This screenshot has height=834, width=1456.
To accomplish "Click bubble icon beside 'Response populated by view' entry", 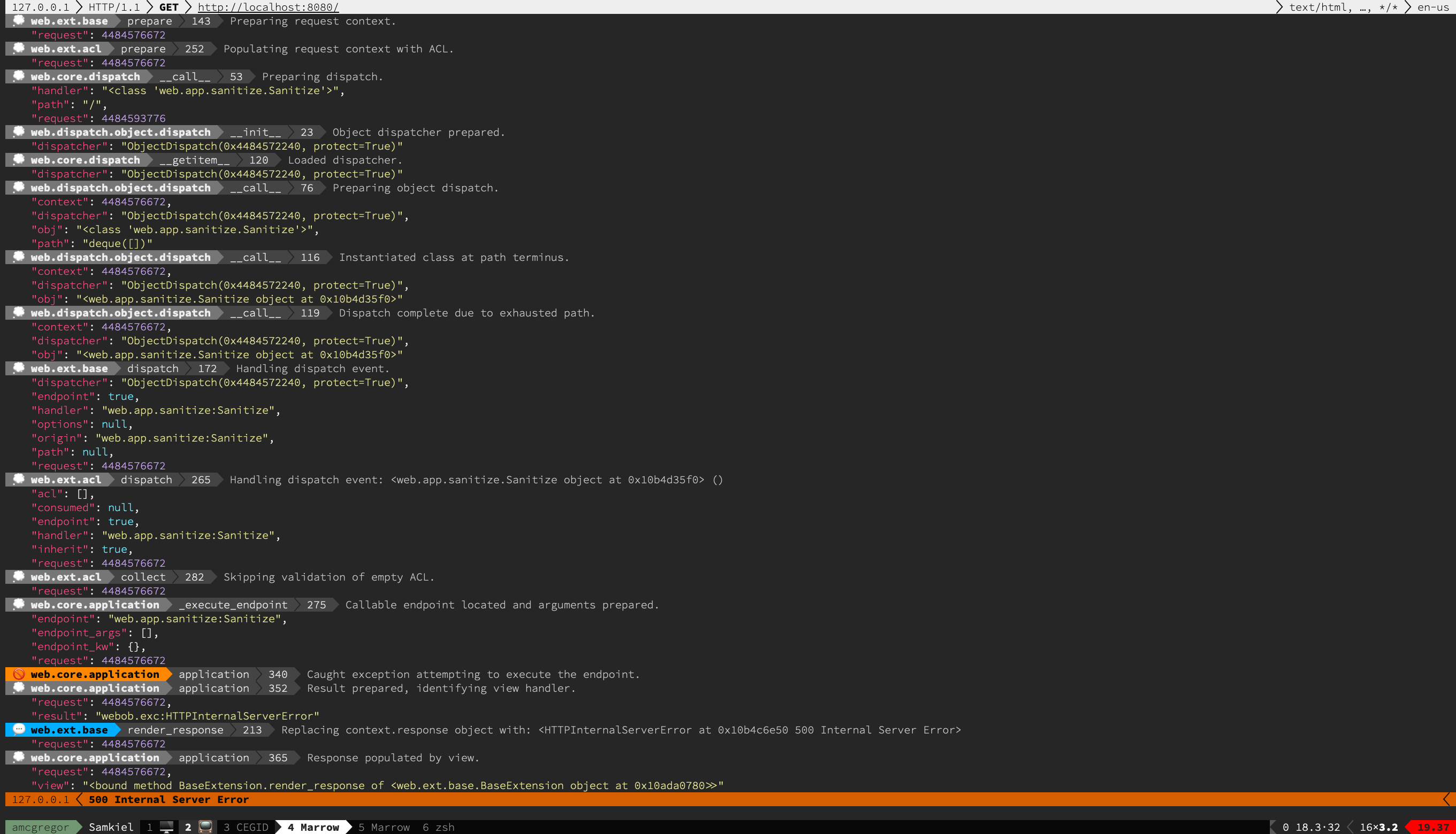I will click(x=18, y=757).
